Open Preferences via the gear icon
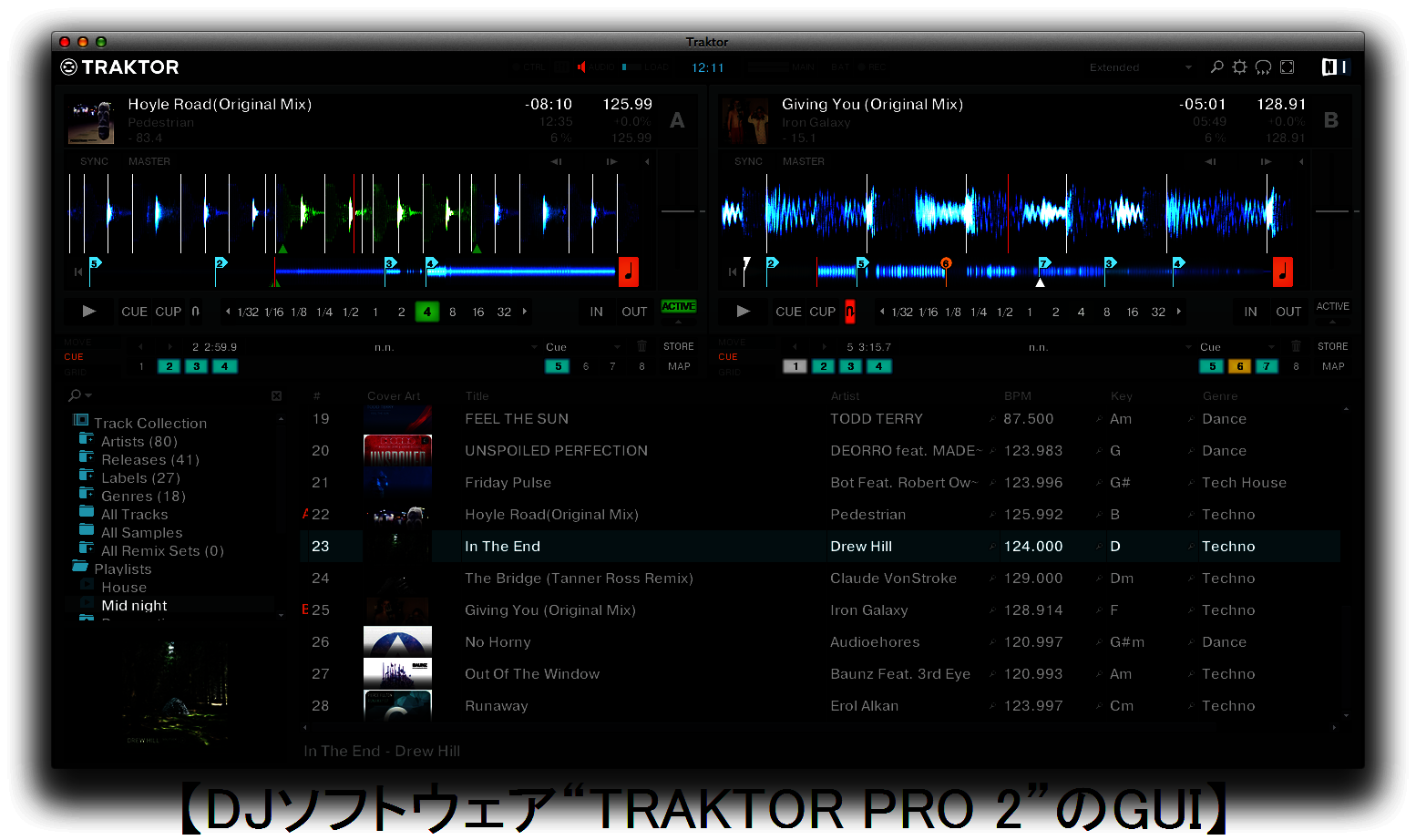Screen dimensions: 1416x840 coord(1239,67)
